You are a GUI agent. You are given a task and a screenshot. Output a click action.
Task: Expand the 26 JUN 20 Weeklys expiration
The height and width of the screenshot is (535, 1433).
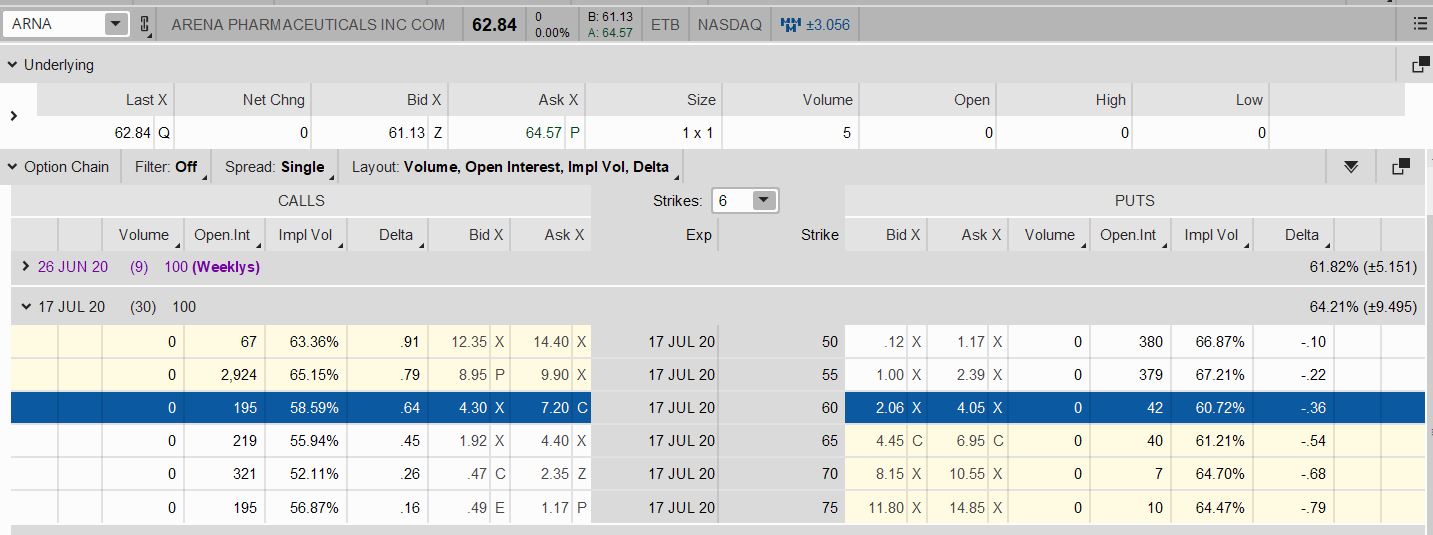coord(26,267)
